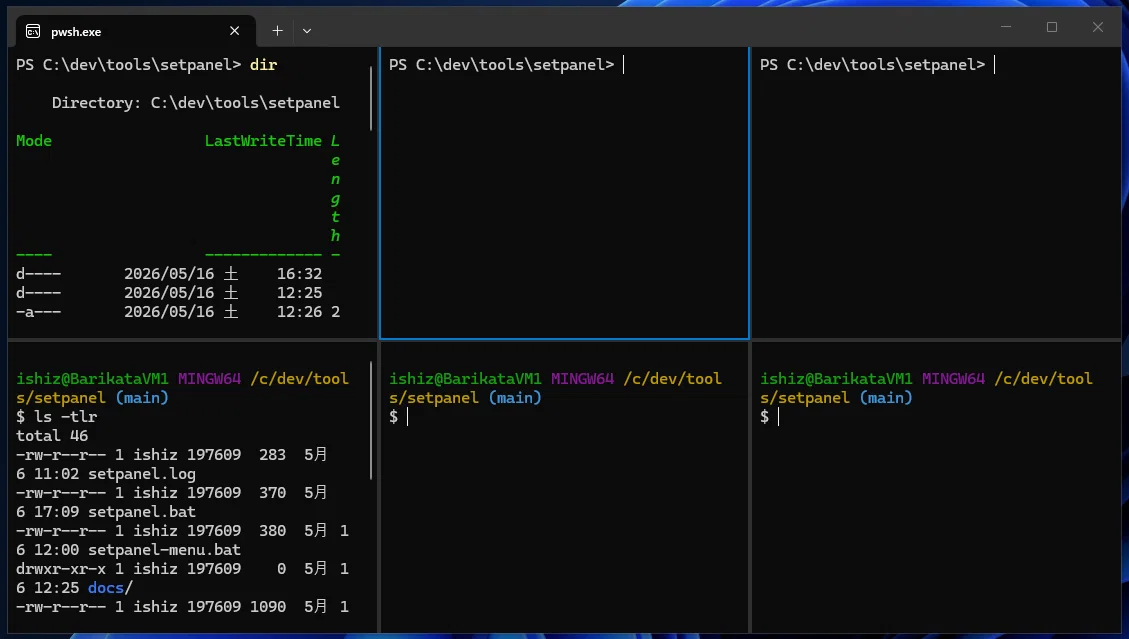This screenshot has width=1129, height=639.
Task: Click '(main)' branch label in bottom-left pane
Action: (x=142, y=398)
